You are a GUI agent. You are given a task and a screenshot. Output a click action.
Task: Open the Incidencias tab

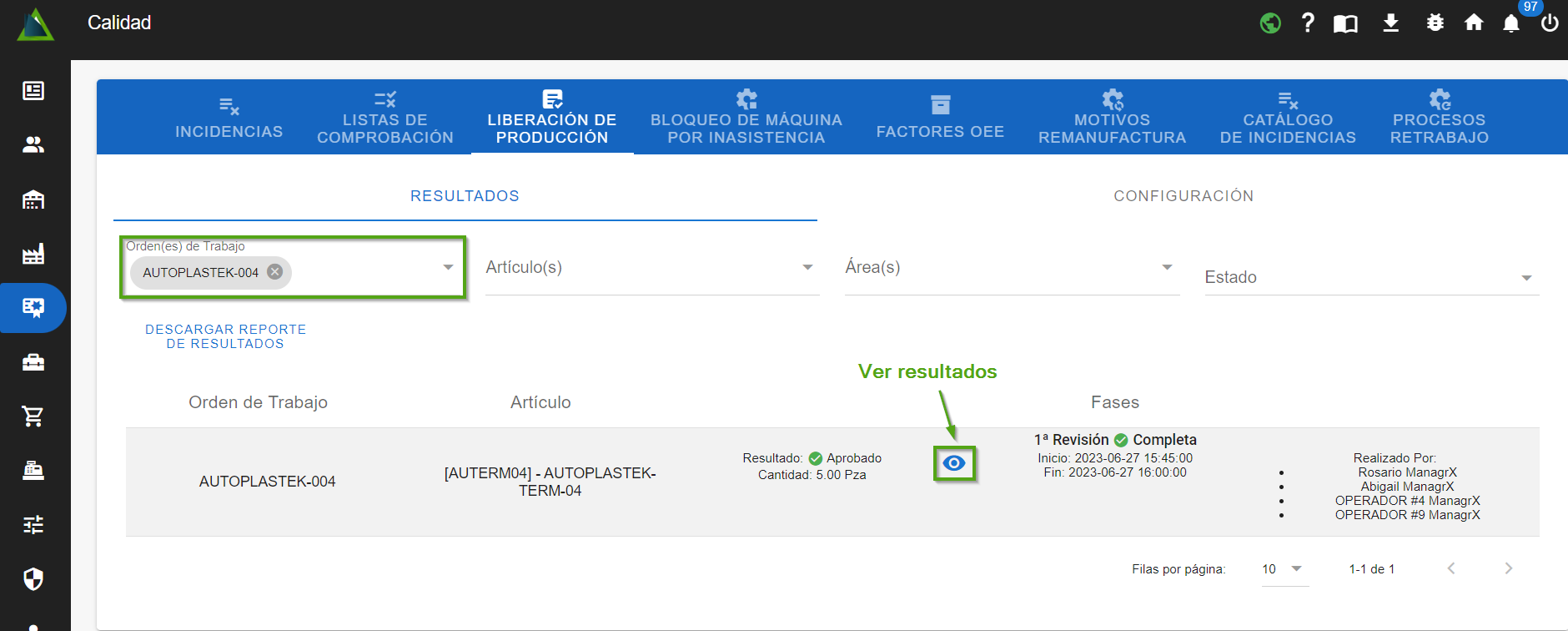tap(229, 118)
